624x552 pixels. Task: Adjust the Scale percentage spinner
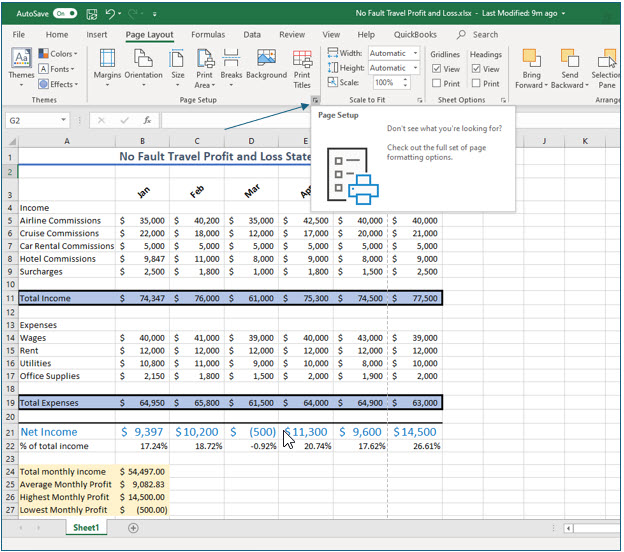(406, 83)
